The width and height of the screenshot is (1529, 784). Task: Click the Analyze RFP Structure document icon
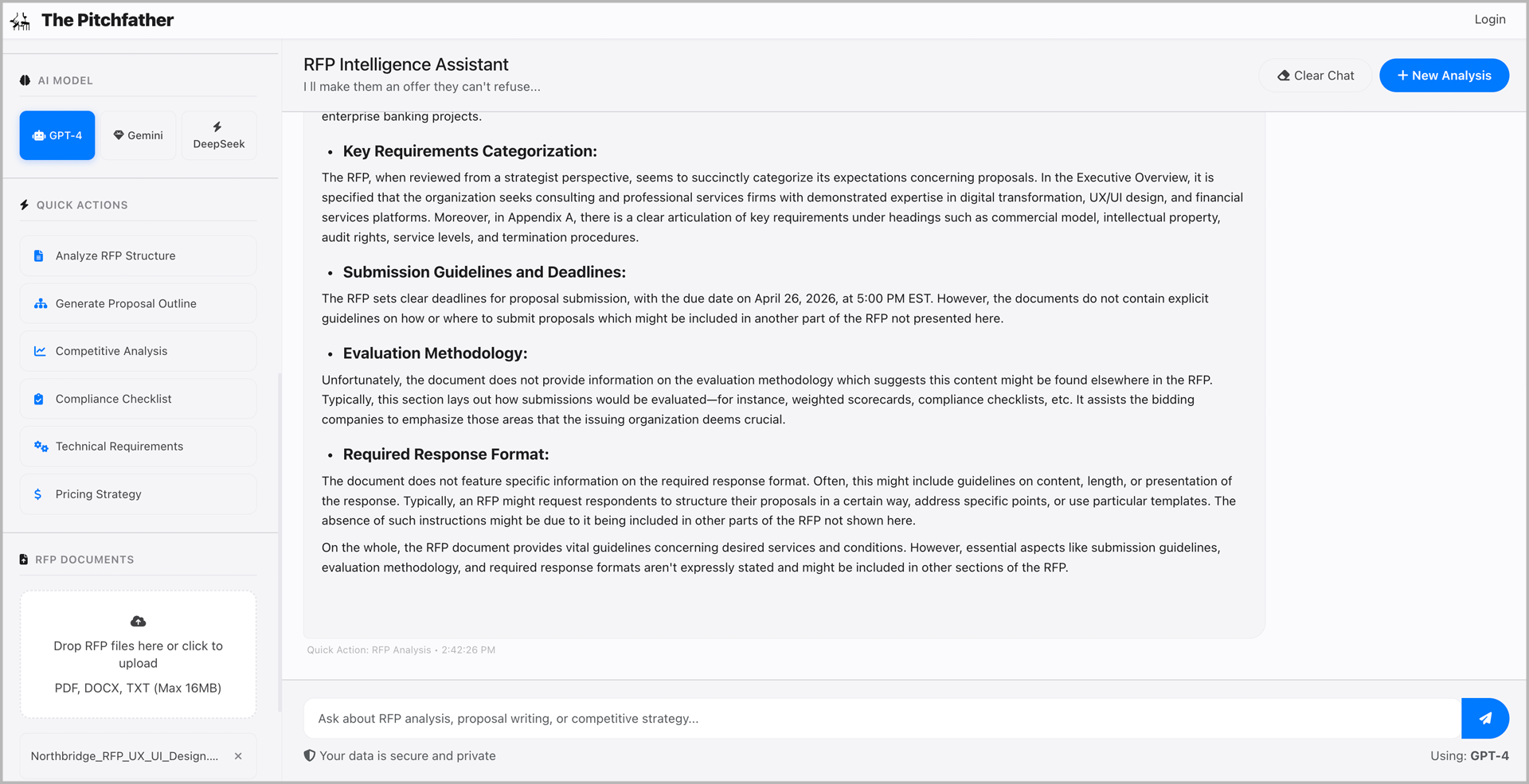coord(39,255)
